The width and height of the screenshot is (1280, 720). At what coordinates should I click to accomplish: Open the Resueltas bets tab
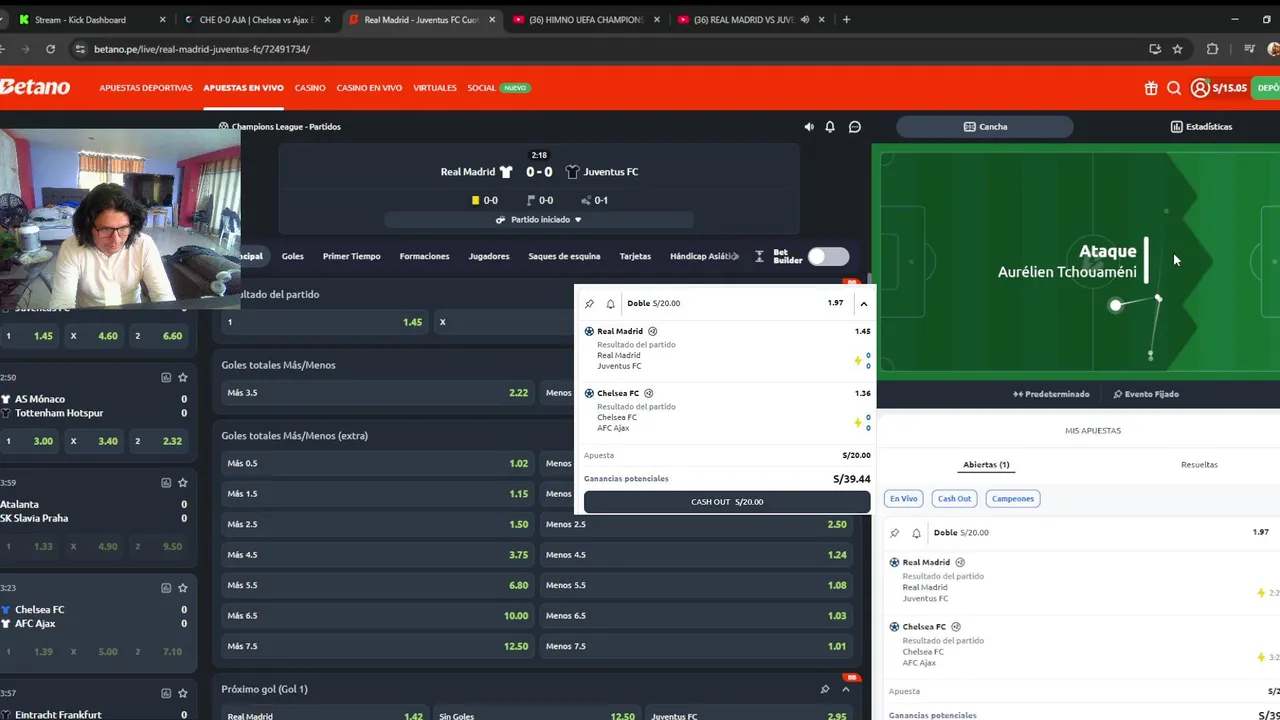tap(1199, 465)
